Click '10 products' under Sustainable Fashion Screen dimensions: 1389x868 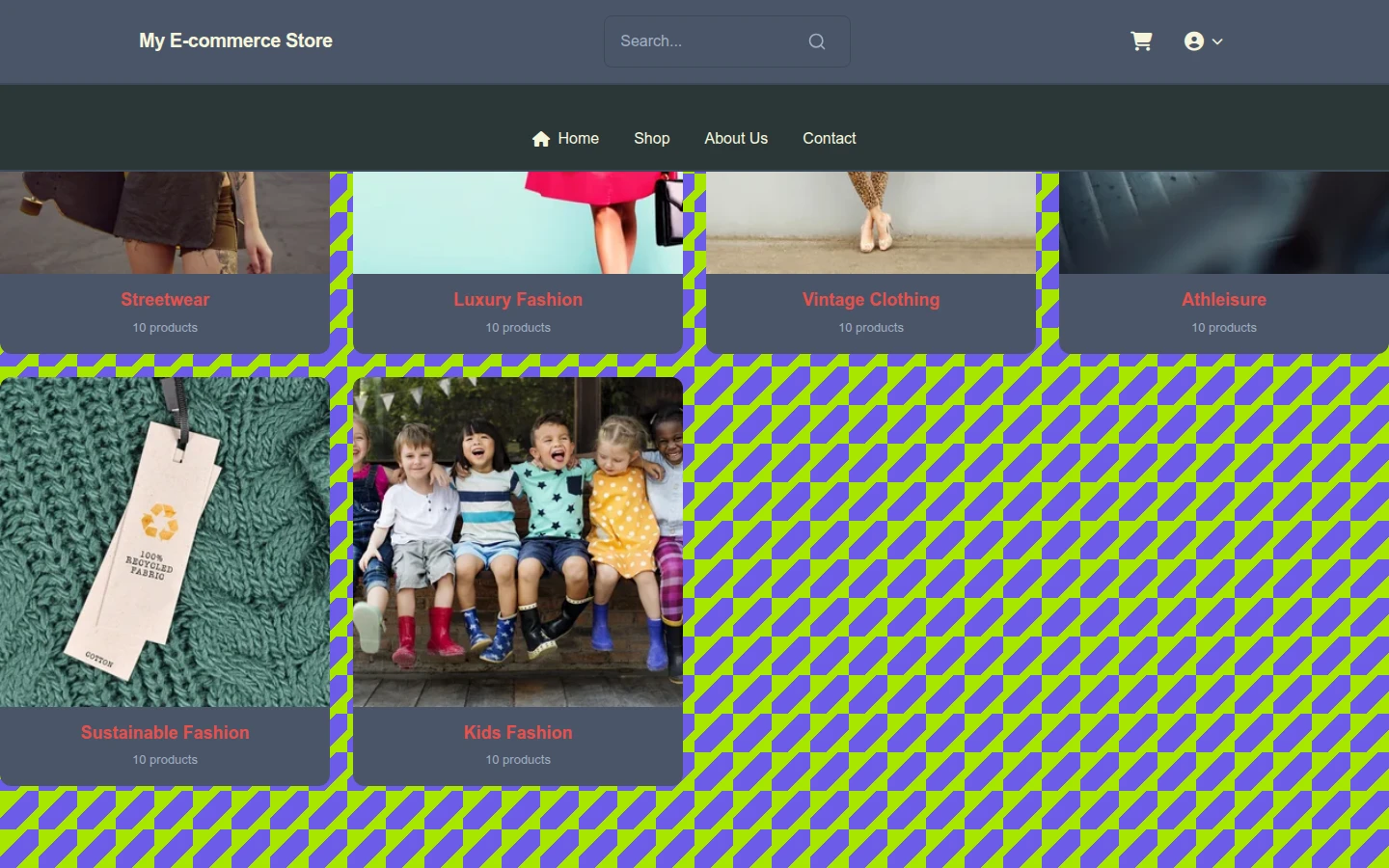pos(165,760)
